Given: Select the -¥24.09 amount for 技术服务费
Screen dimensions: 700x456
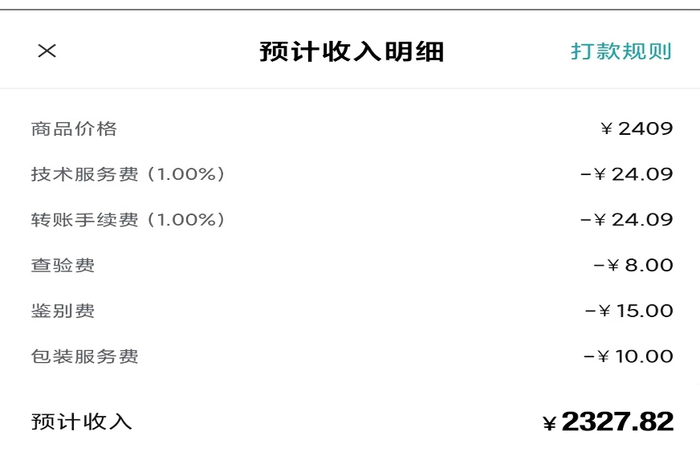Looking at the screenshot, I should click(x=627, y=174).
